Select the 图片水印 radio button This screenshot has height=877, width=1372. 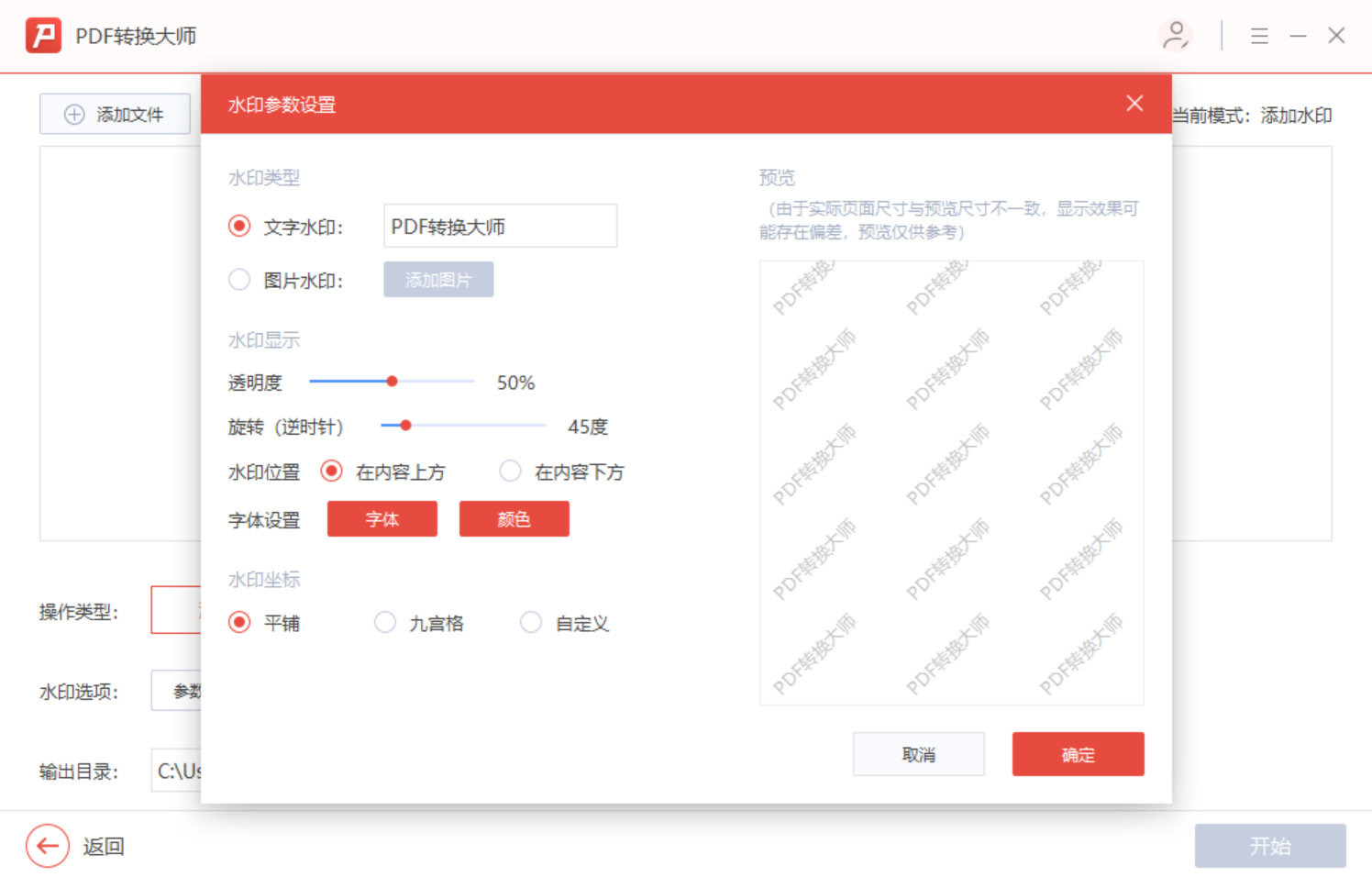coord(239,280)
